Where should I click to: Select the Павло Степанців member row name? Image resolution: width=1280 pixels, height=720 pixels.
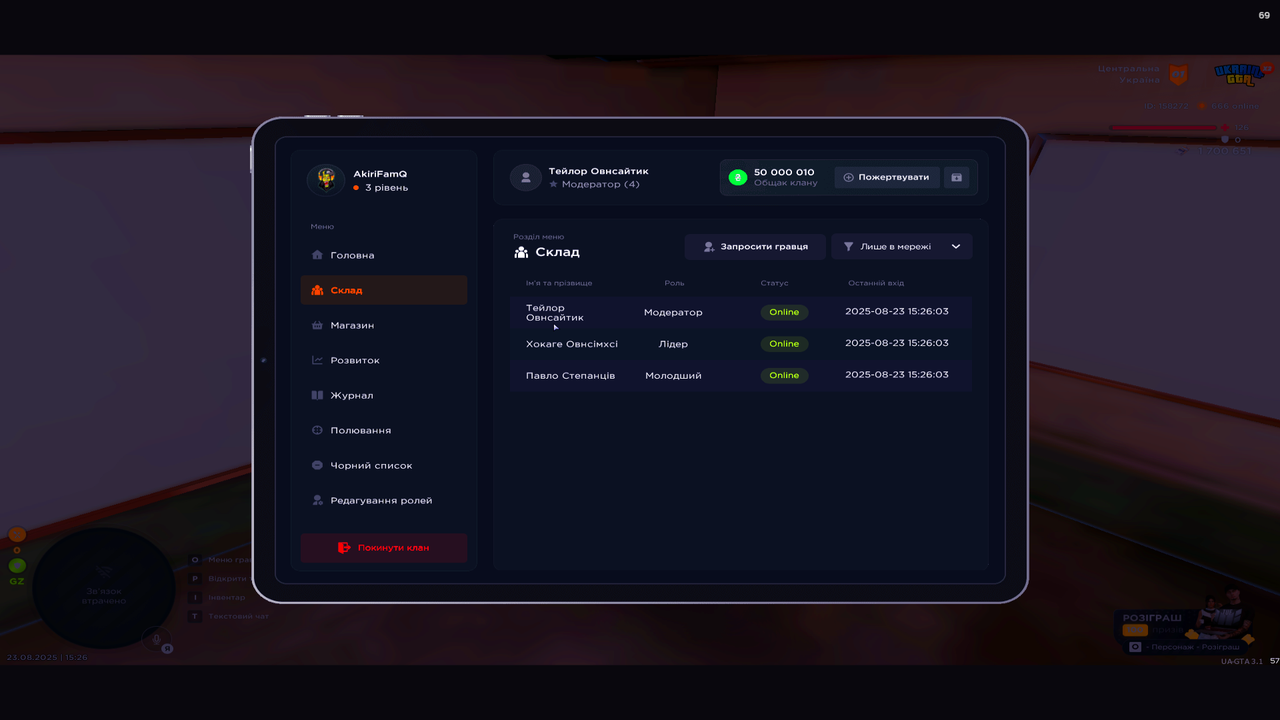(x=570, y=376)
